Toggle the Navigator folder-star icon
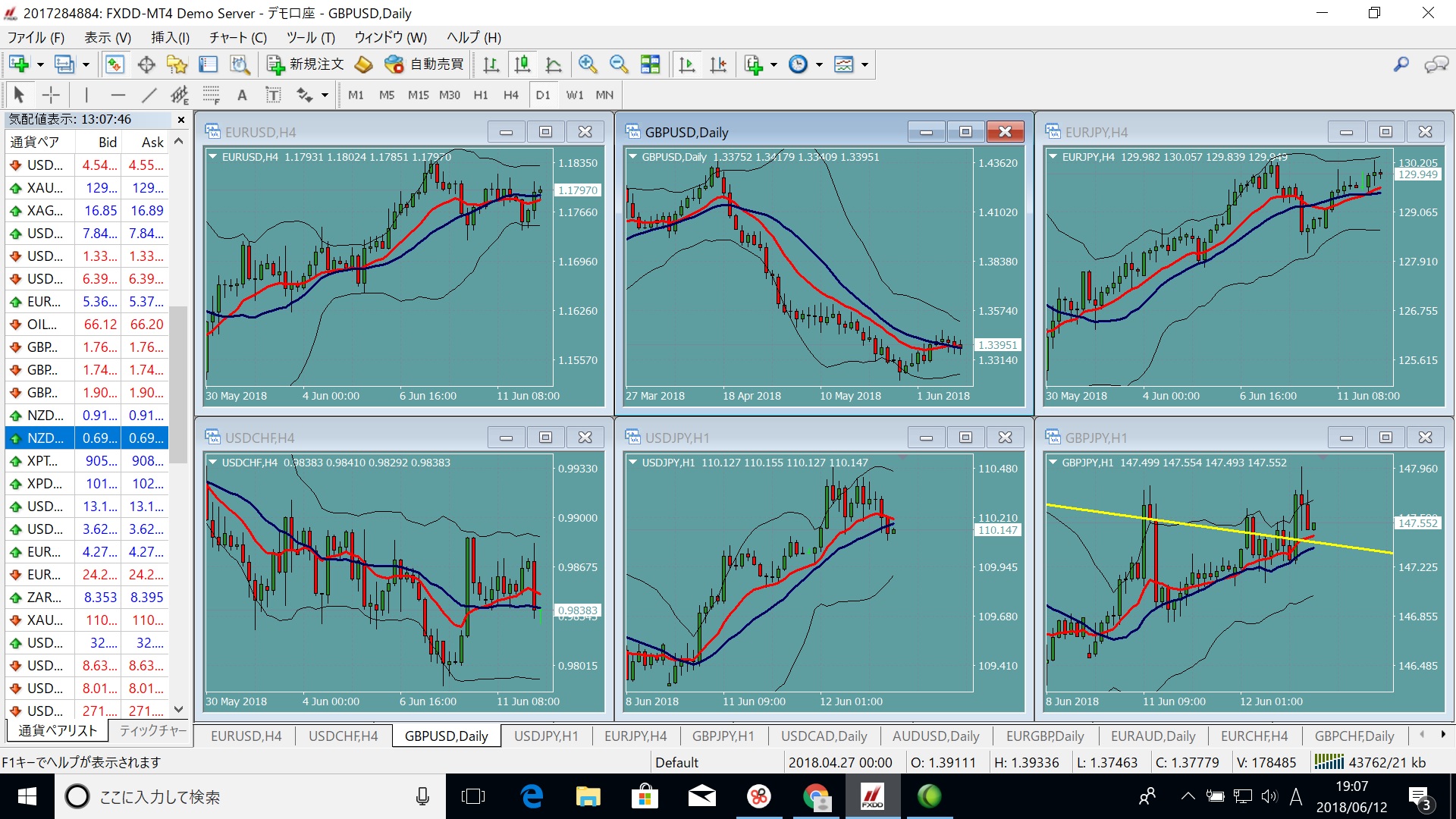 (x=177, y=64)
